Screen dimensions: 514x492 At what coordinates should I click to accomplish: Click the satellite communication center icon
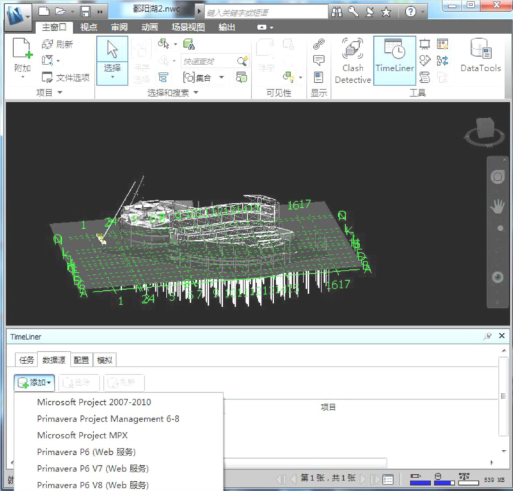(370, 12)
